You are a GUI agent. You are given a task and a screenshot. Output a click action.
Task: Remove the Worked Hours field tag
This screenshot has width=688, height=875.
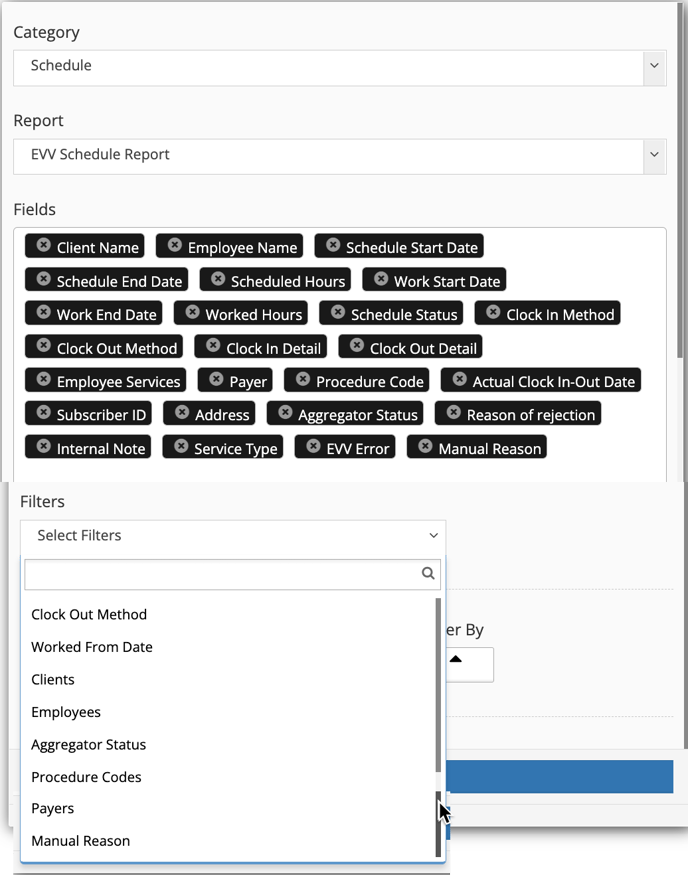pyautogui.click(x=193, y=312)
